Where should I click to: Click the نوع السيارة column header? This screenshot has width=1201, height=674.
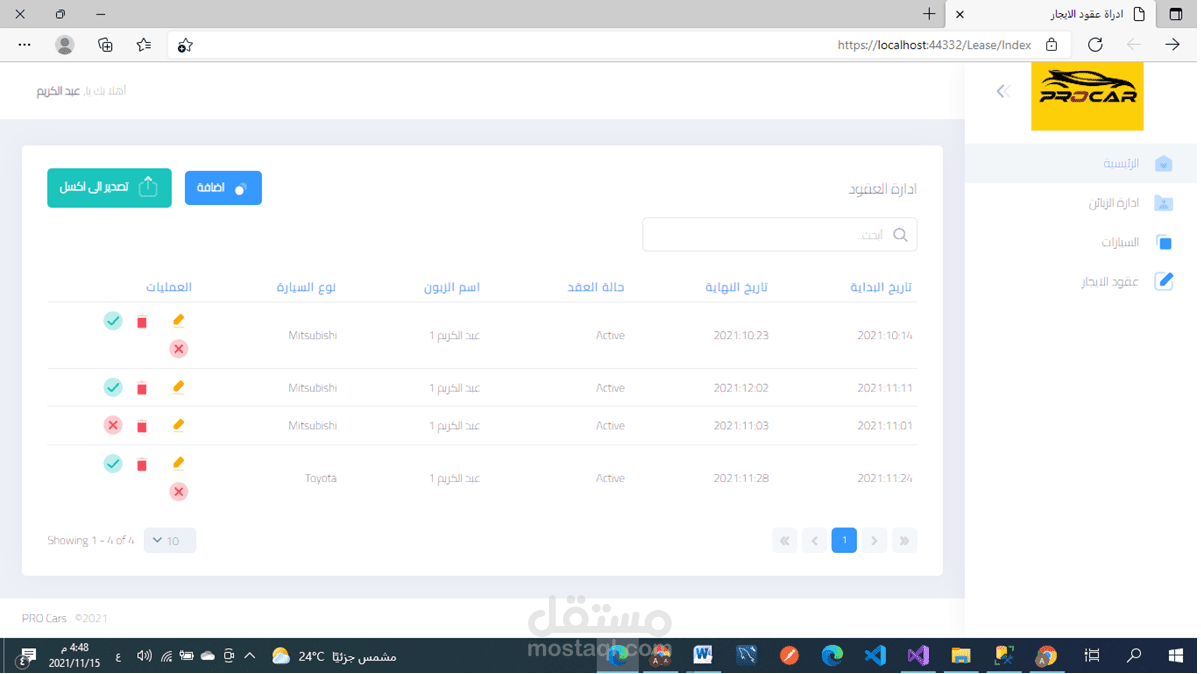point(306,287)
